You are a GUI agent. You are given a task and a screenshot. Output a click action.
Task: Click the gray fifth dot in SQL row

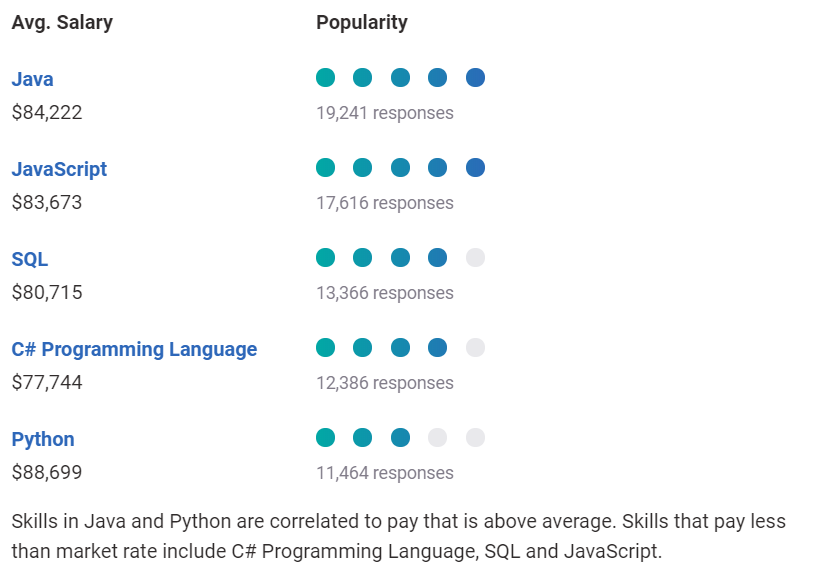point(475,258)
